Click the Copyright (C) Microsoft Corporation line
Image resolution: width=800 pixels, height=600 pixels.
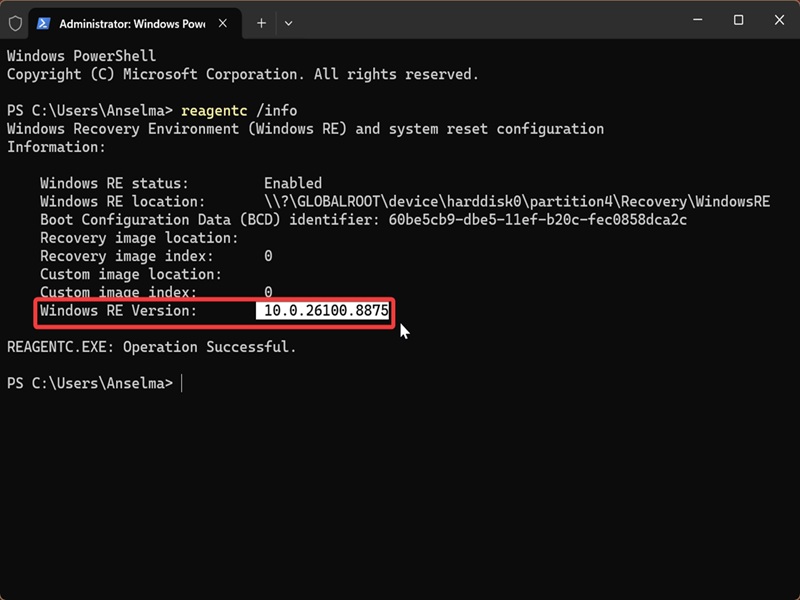click(x=243, y=74)
